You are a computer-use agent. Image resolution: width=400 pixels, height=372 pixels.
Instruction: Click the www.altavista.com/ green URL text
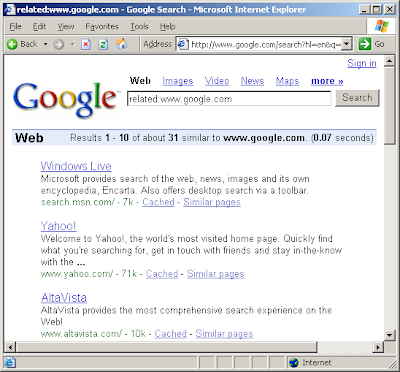pos(81,334)
